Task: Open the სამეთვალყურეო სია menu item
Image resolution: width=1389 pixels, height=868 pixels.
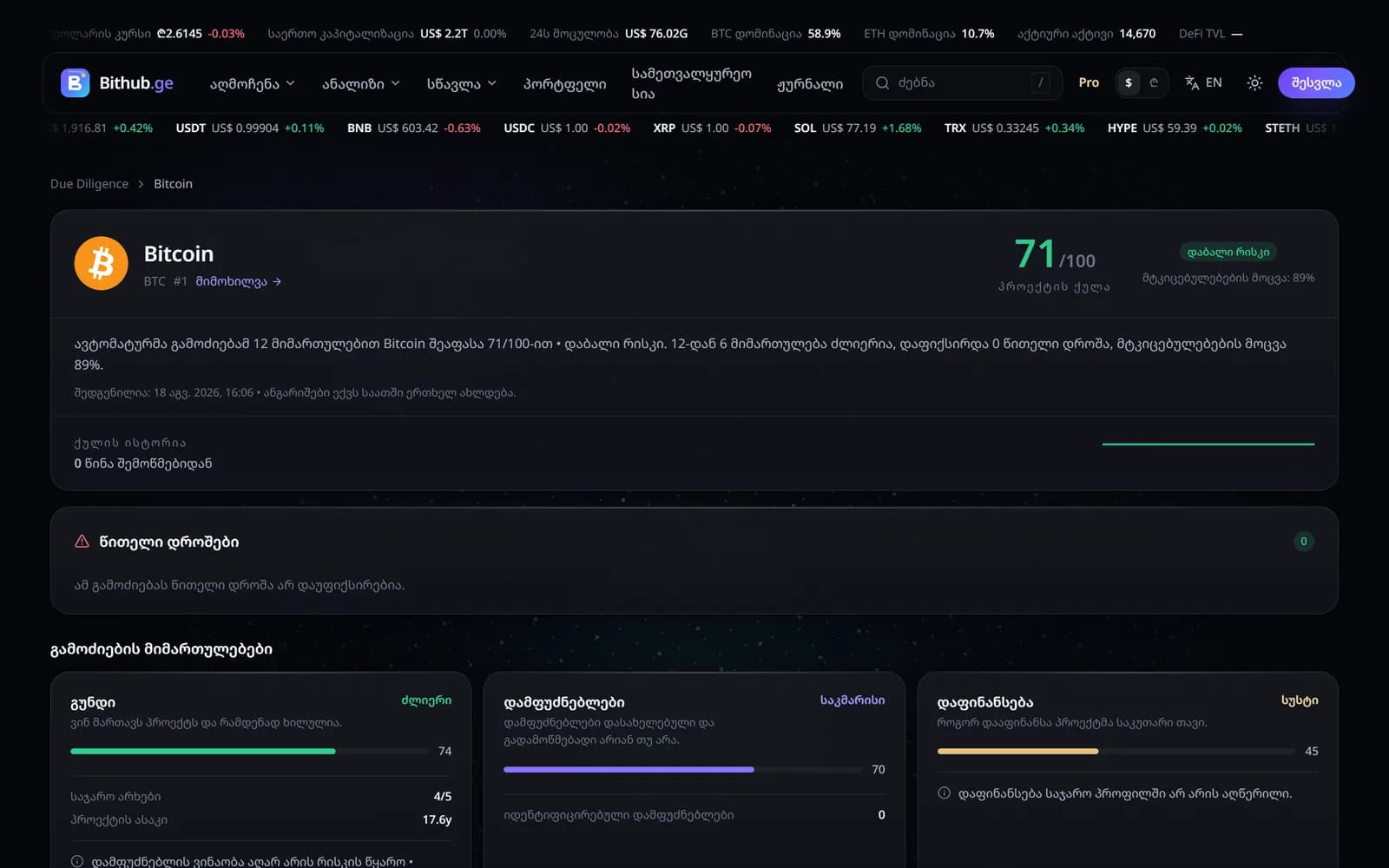Action: pos(691,83)
